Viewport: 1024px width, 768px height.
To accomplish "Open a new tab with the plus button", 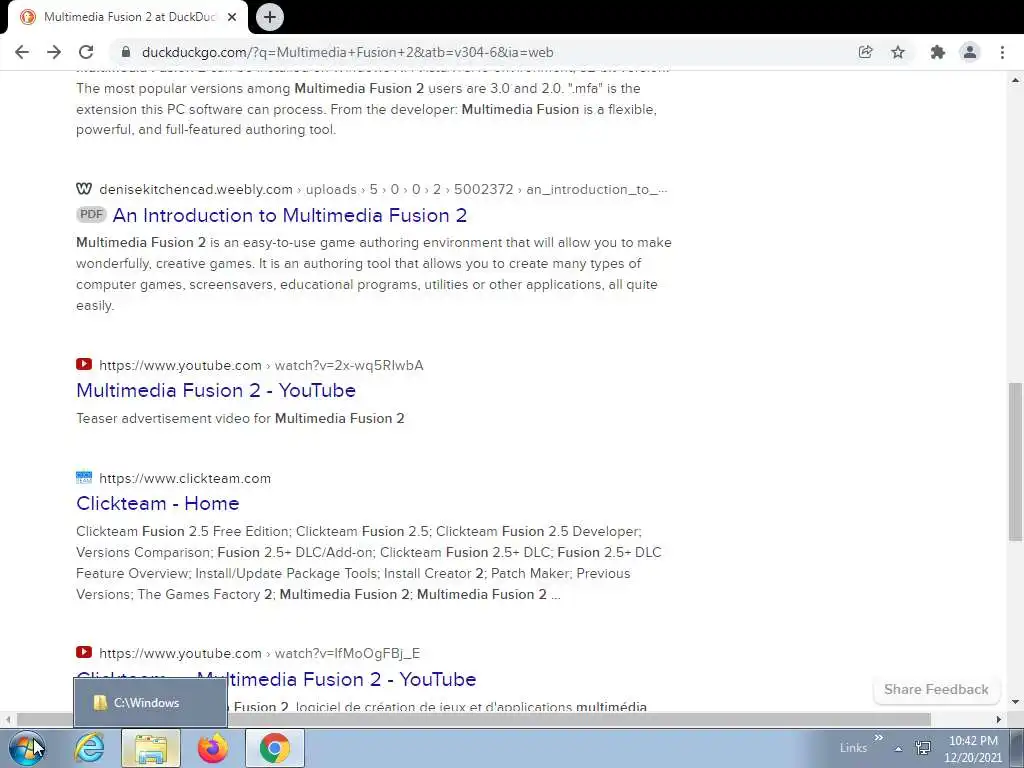I will (x=270, y=17).
